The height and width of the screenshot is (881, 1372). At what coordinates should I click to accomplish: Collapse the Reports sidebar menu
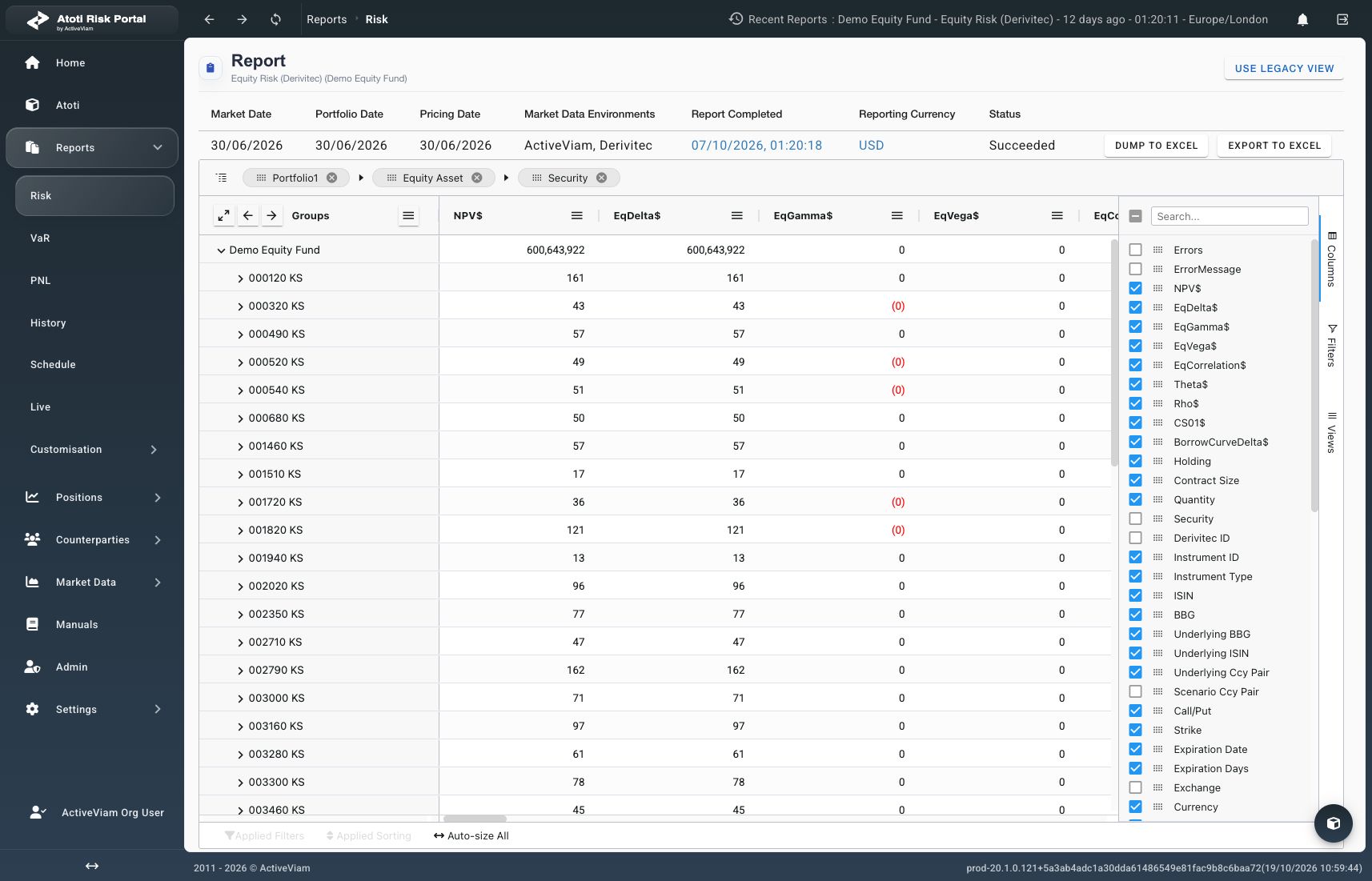coord(158,147)
